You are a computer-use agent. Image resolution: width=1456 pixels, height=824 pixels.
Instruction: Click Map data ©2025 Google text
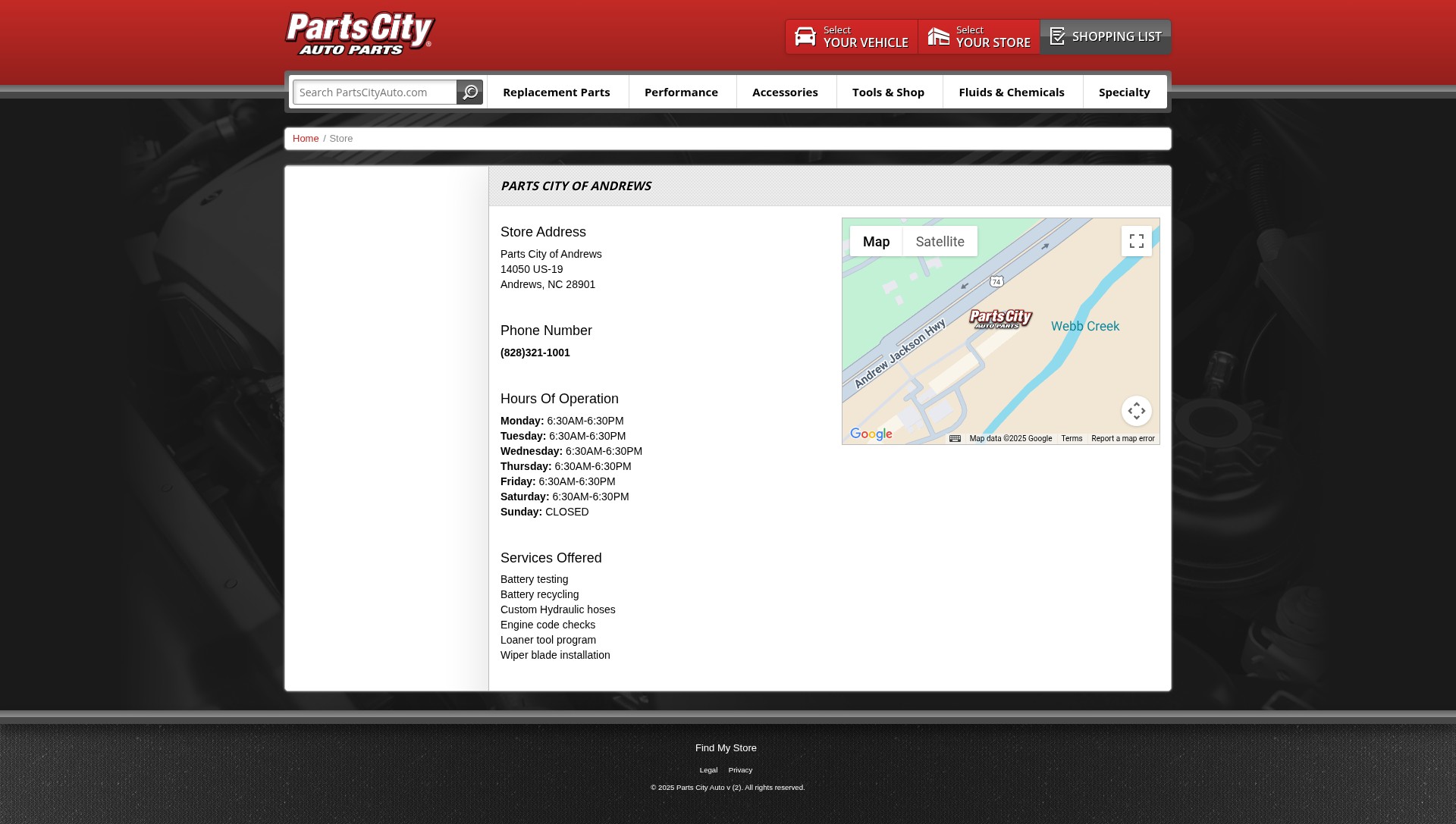pos(1010,439)
